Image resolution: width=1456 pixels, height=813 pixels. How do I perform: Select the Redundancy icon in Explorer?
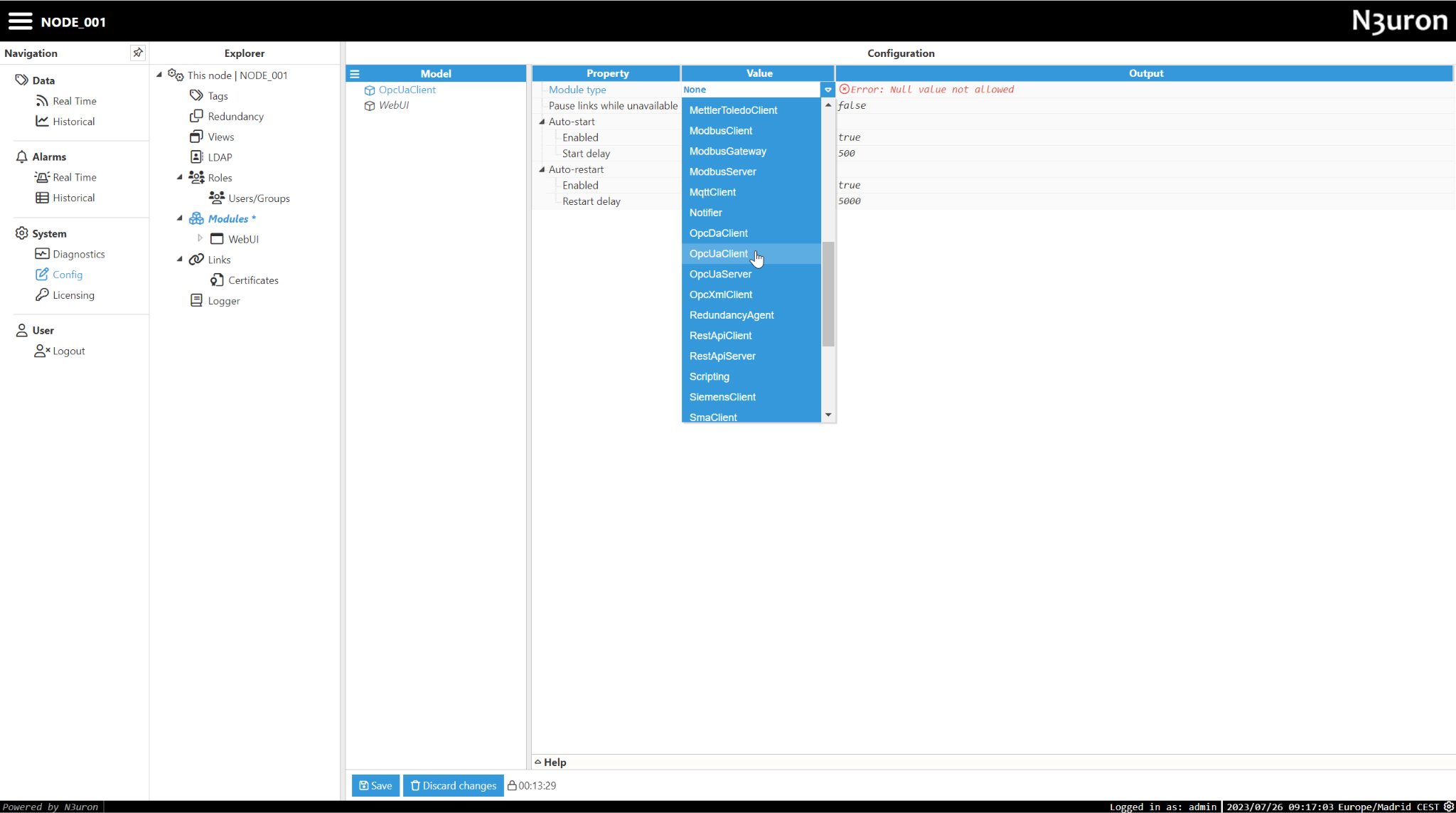197,116
